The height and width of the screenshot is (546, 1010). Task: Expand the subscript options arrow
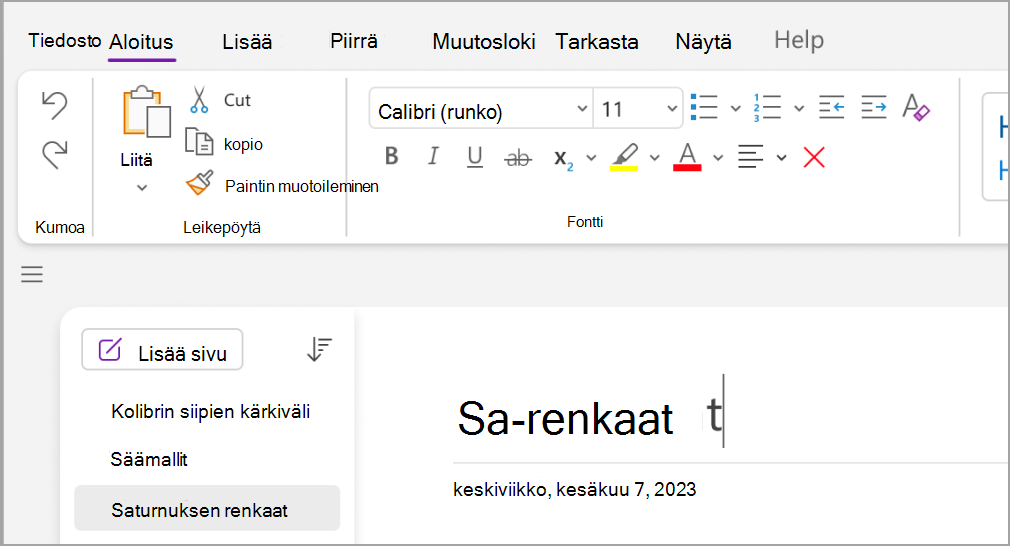pyautogui.click(x=591, y=158)
